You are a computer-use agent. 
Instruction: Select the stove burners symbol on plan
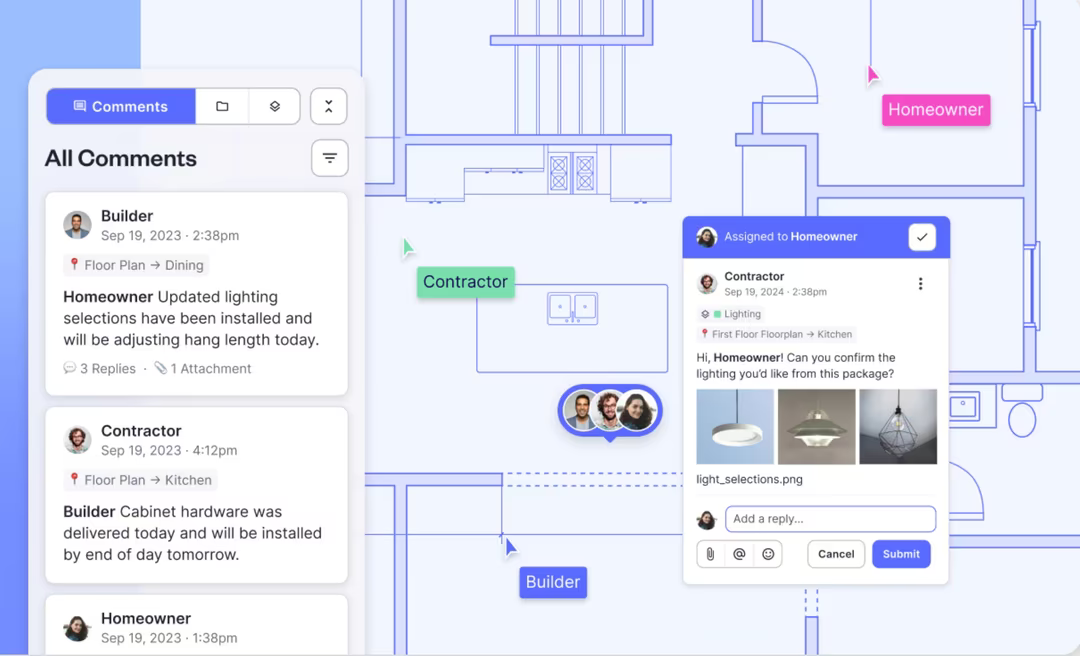click(x=572, y=172)
